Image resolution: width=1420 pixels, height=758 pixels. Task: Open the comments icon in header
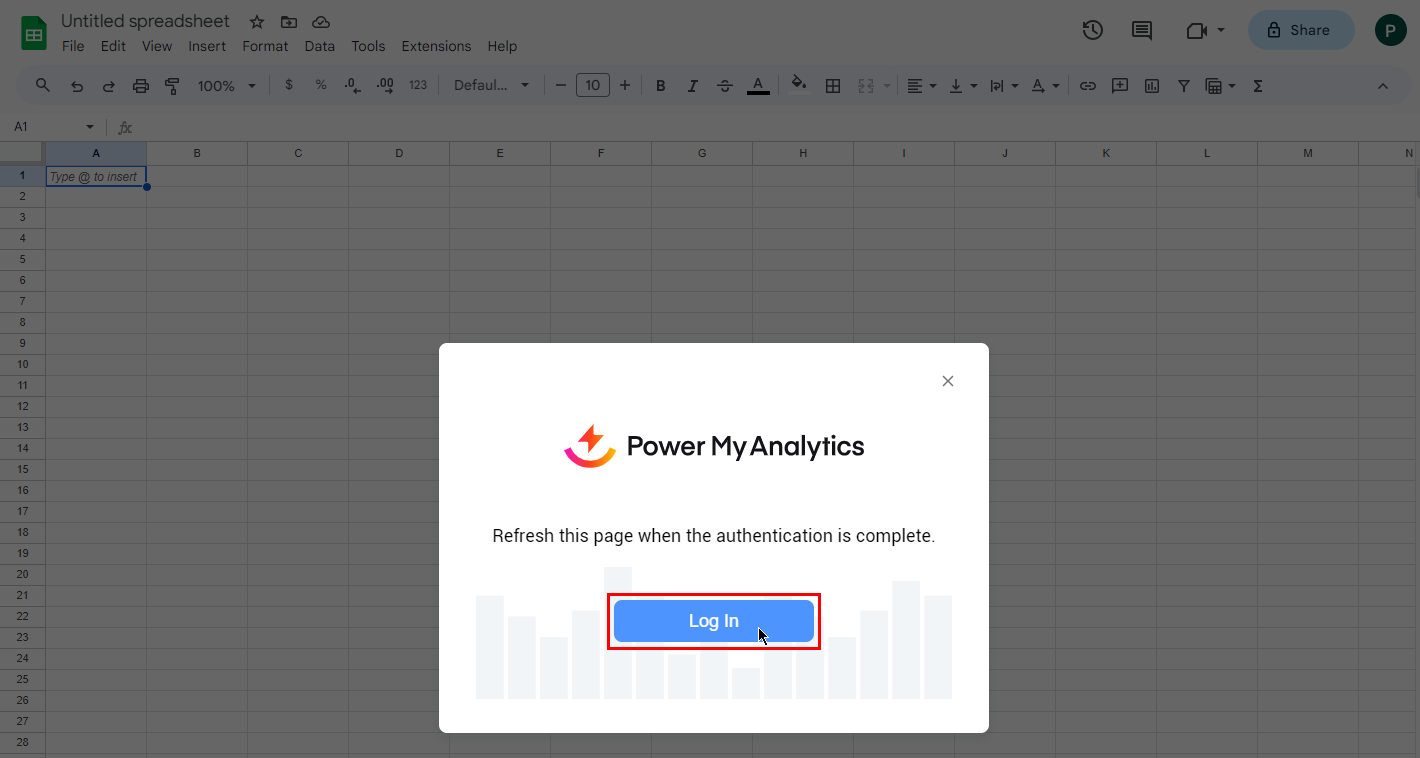1141,30
